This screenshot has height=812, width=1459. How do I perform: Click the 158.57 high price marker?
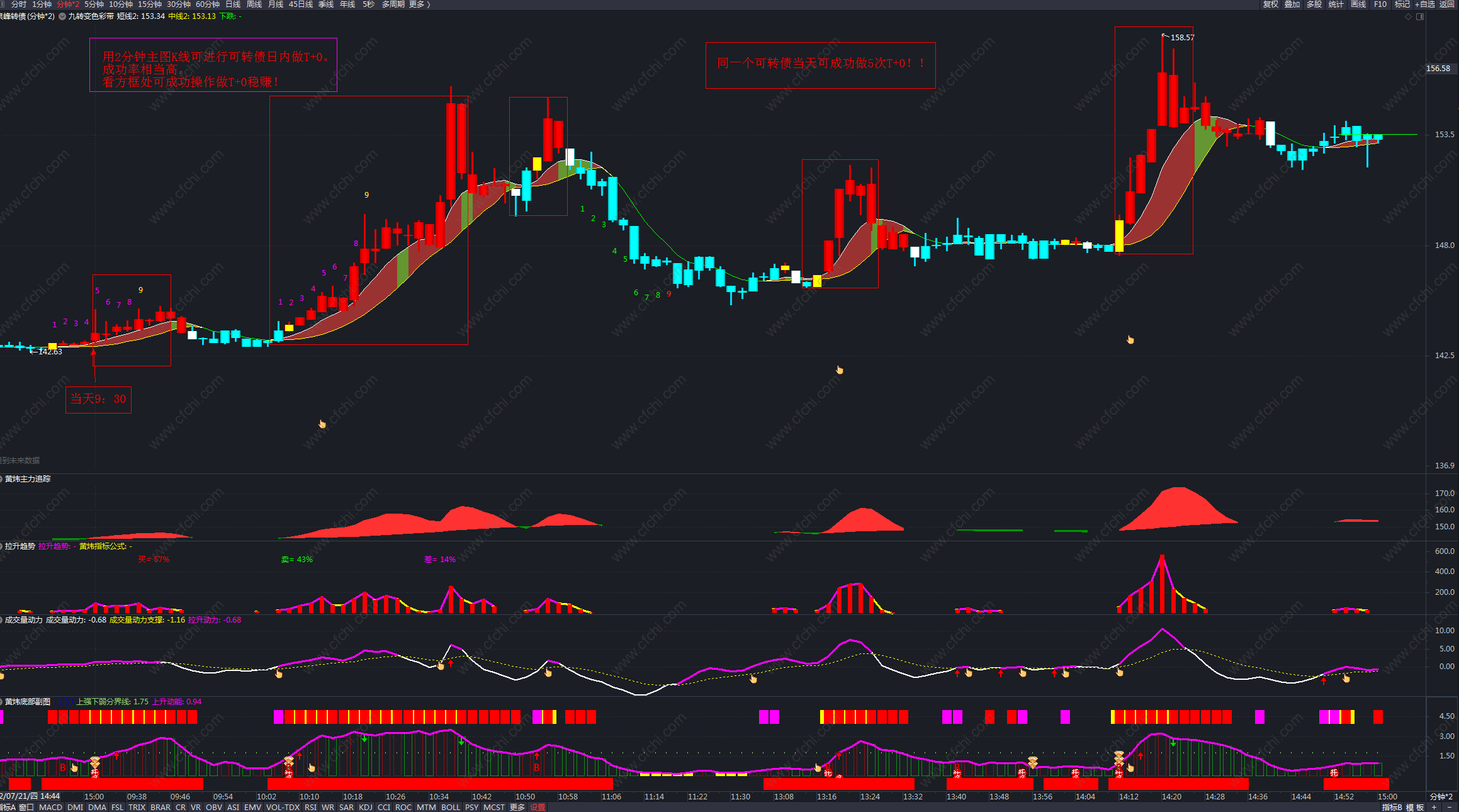pos(1181,38)
